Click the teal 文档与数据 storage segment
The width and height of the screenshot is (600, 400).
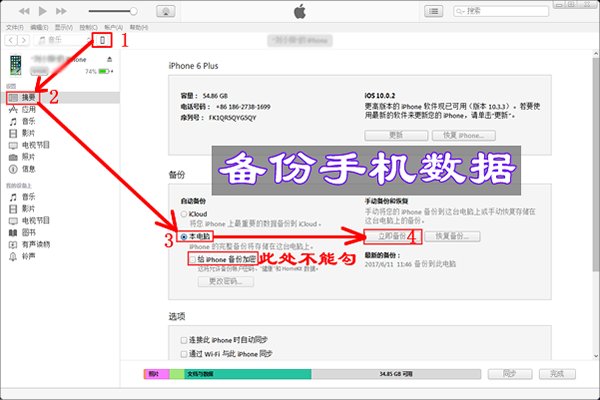[x=248, y=374]
